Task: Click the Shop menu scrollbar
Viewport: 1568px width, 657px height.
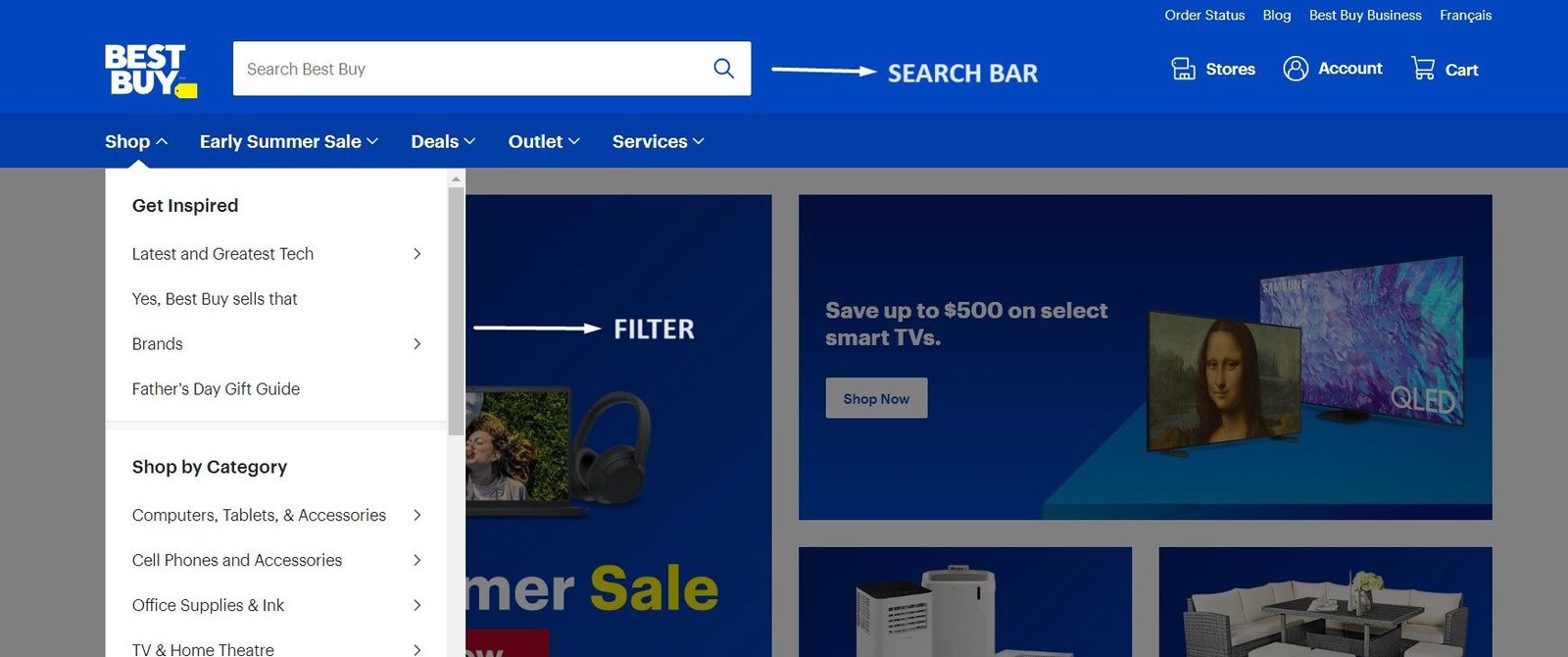Action: pos(456,311)
